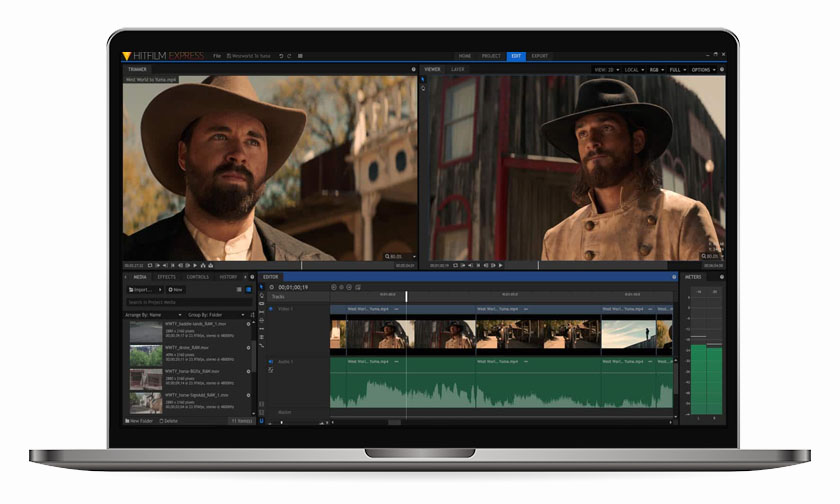
Task: Select the WWTY_horse-SignAdd_RAW_1.mov media item
Action: tap(190, 402)
